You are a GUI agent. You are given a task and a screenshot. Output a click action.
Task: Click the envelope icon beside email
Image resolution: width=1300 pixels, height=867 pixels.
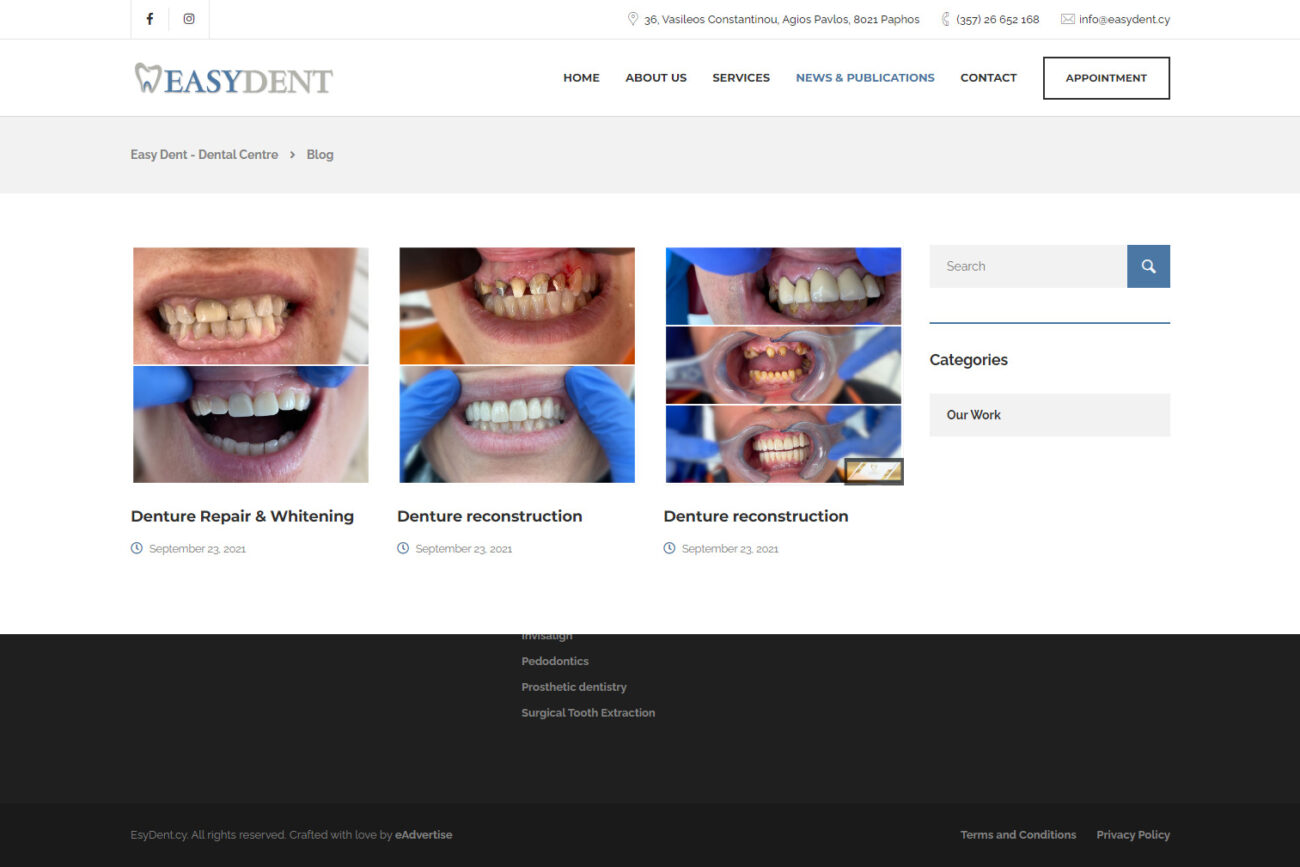click(x=1067, y=19)
